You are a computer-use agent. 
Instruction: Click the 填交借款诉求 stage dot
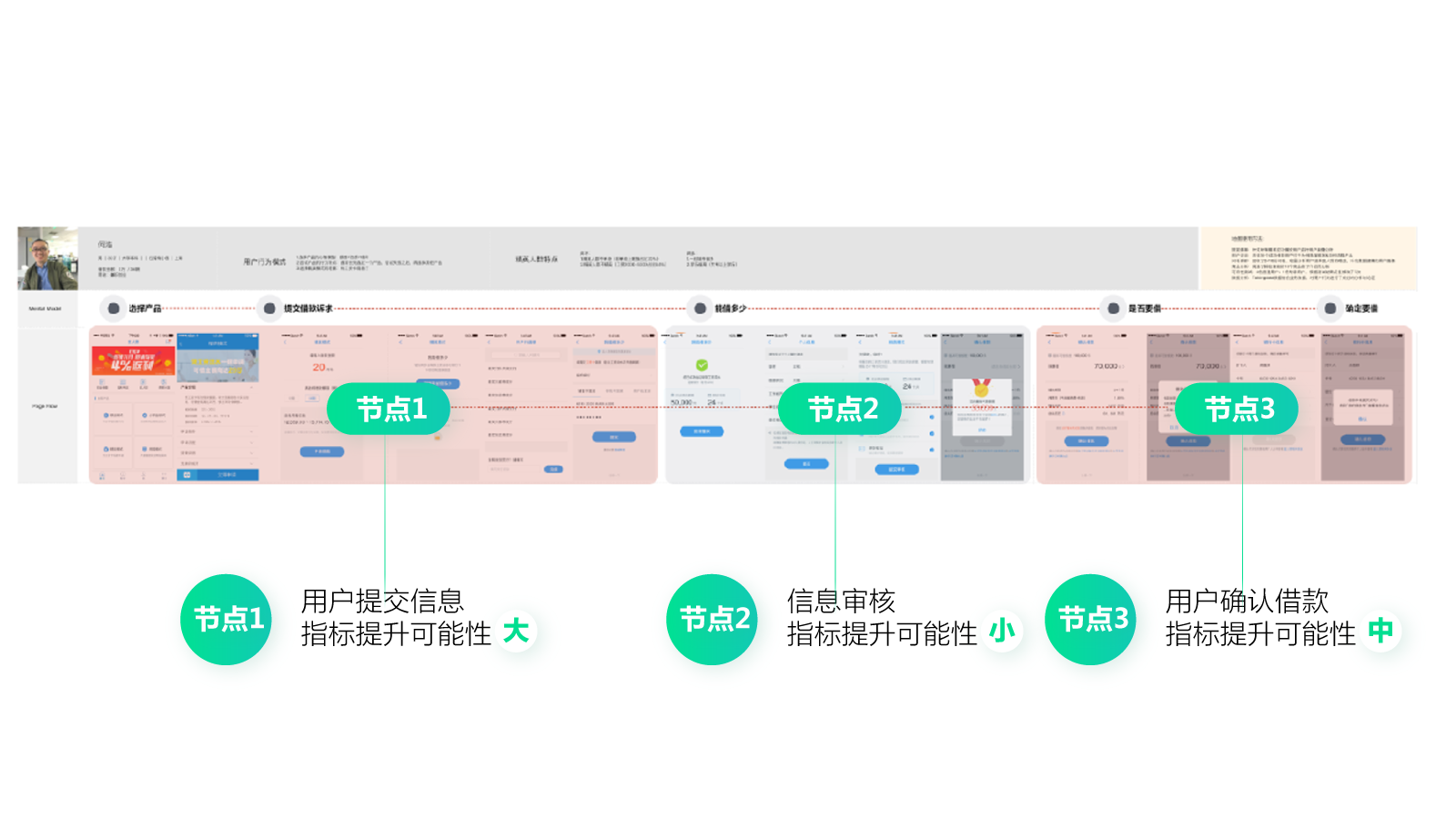click(269, 308)
